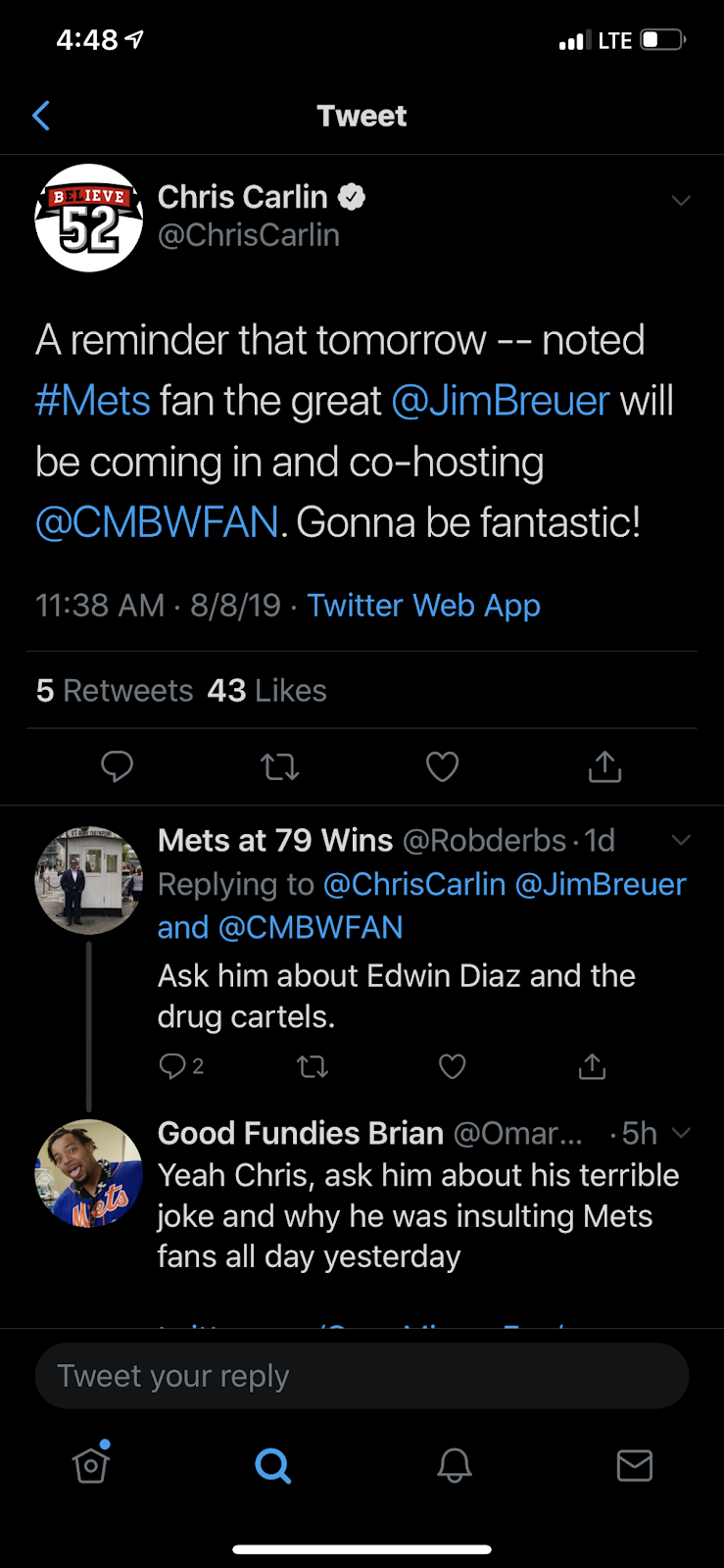724x1568 pixels.
Task: Open the #Mets hashtag link
Action: [x=93, y=401]
